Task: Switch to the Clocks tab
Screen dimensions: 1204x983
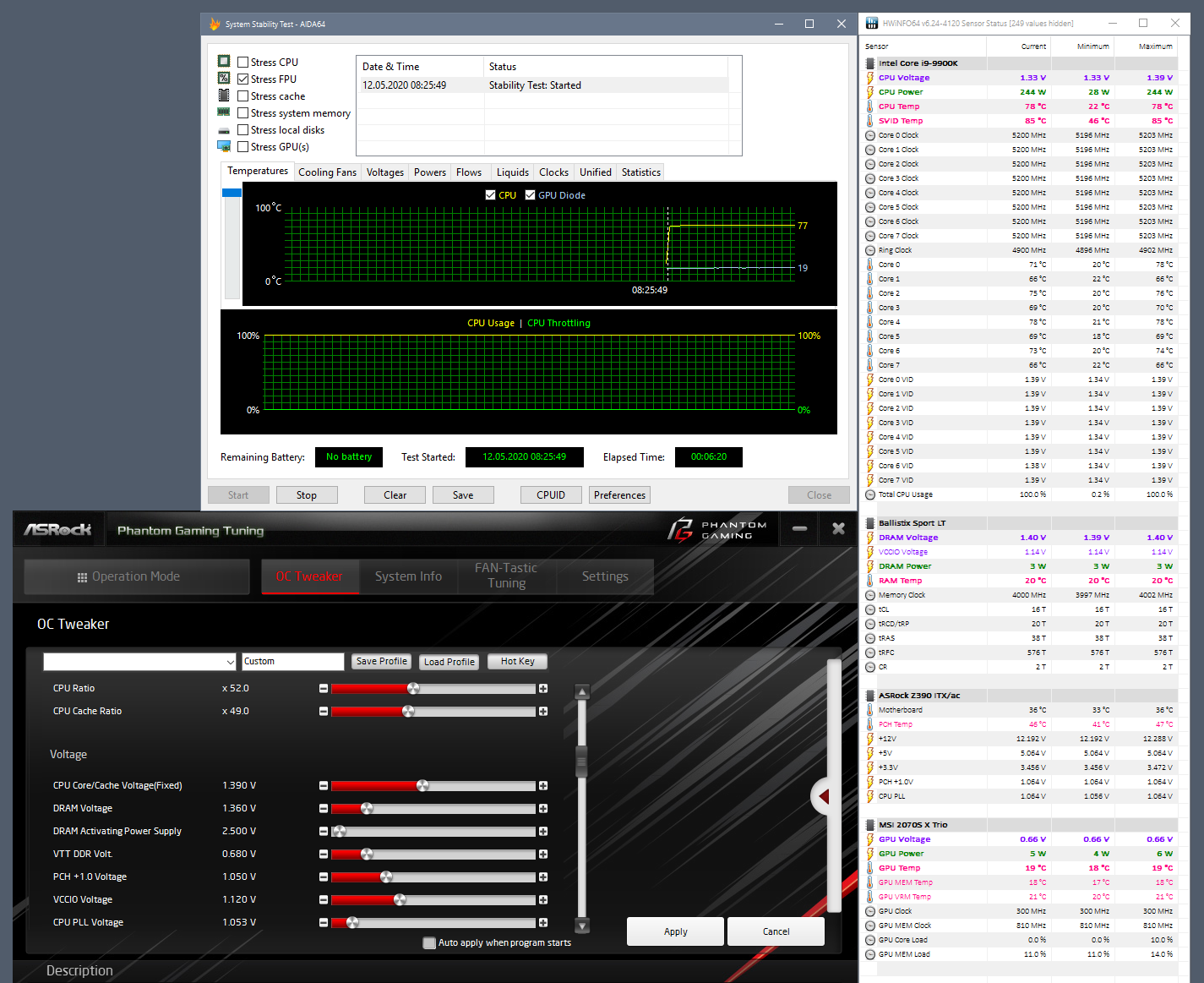Action: [x=554, y=172]
